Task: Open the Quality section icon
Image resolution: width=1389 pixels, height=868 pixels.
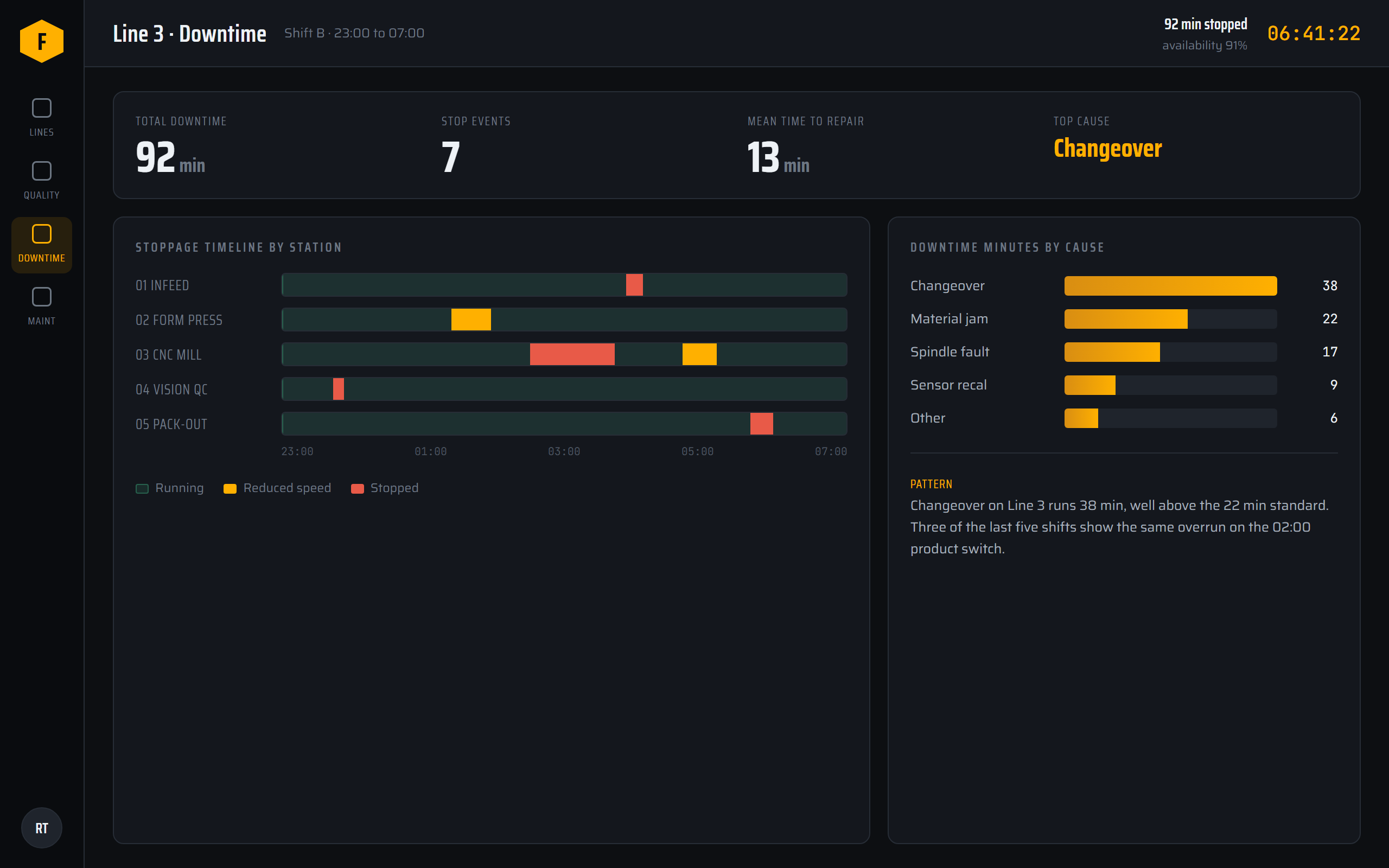Action: [x=41, y=171]
